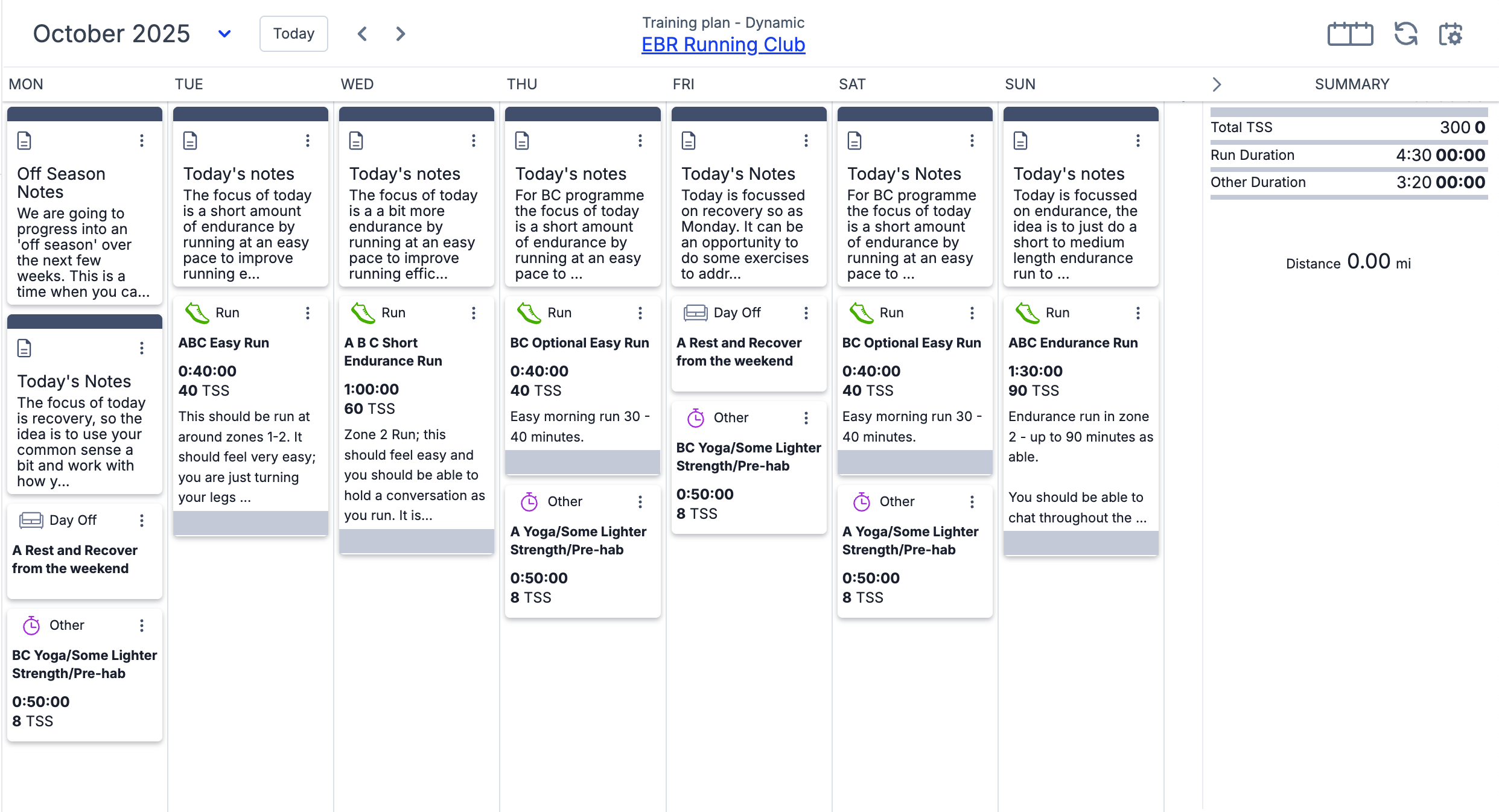Go to the previous week arrow
This screenshot has width=1499, height=812.
(x=362, y=34)
